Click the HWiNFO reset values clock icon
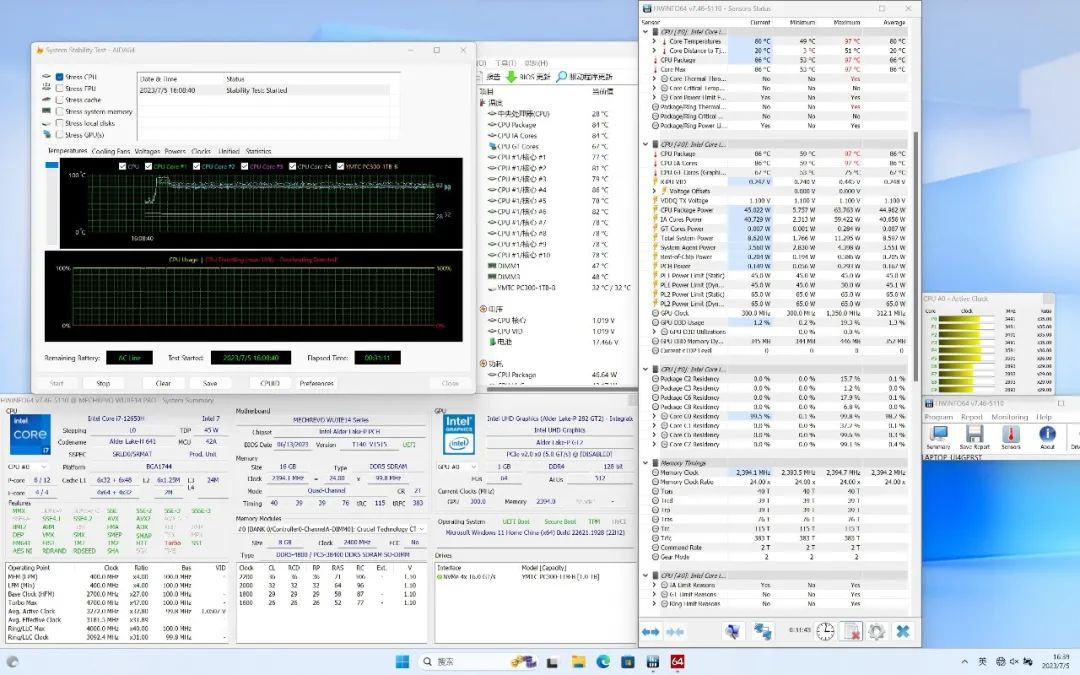 coord(825,631)
